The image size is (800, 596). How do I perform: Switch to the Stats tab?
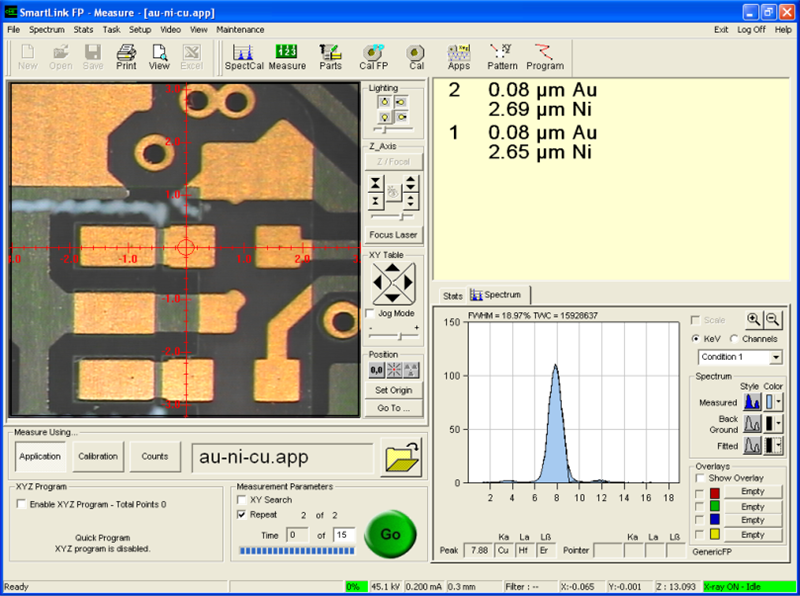click(453, 296)
